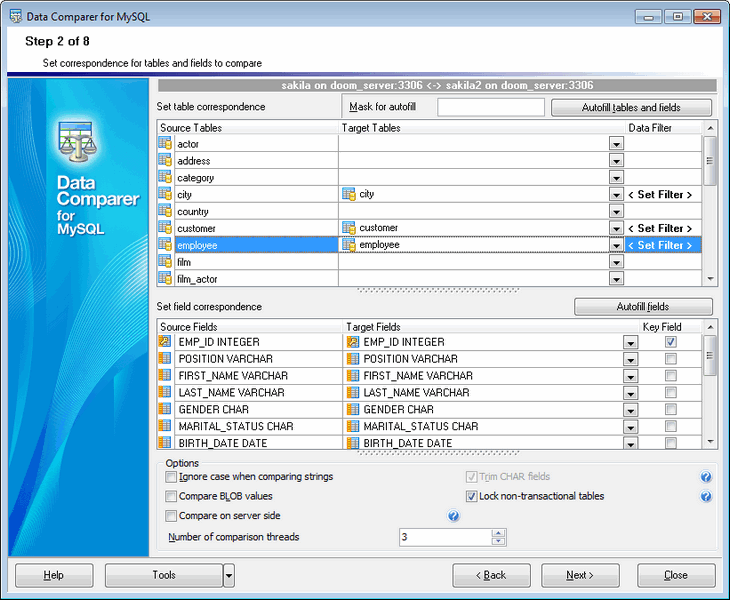Click the film source table icon
The image size is (730, 600).
pyautogui.click(x=165, y=262)
